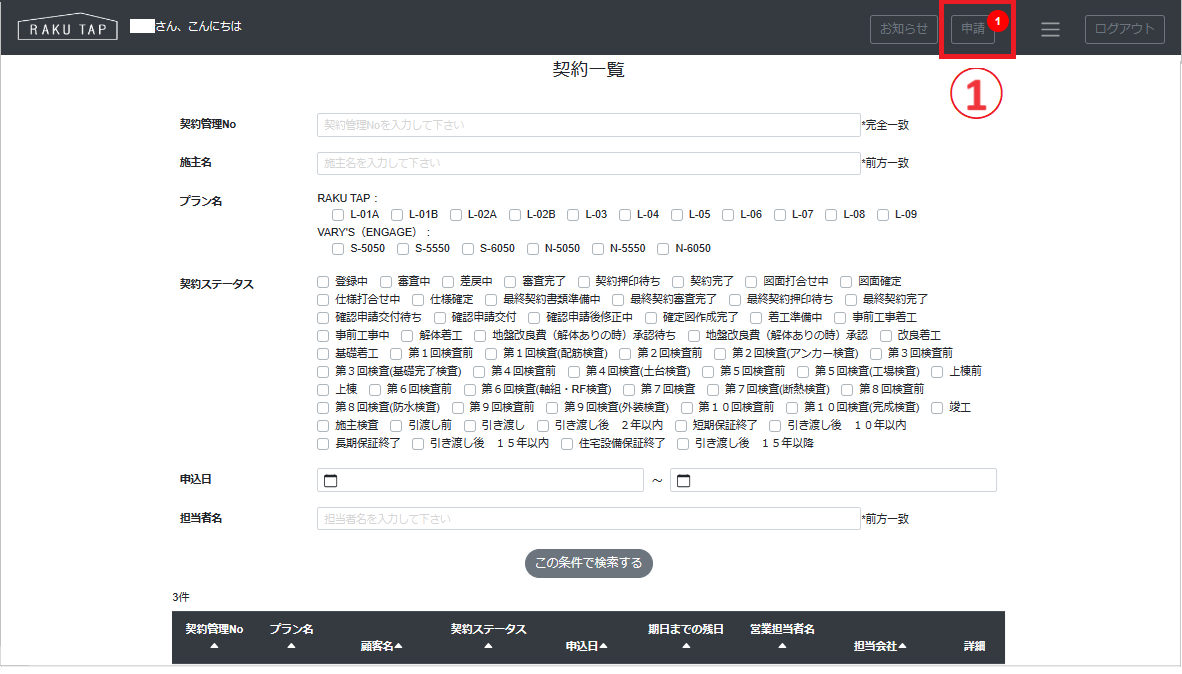
Task: Click the RAKU TAP logo
Action: [x=68, y=27]
